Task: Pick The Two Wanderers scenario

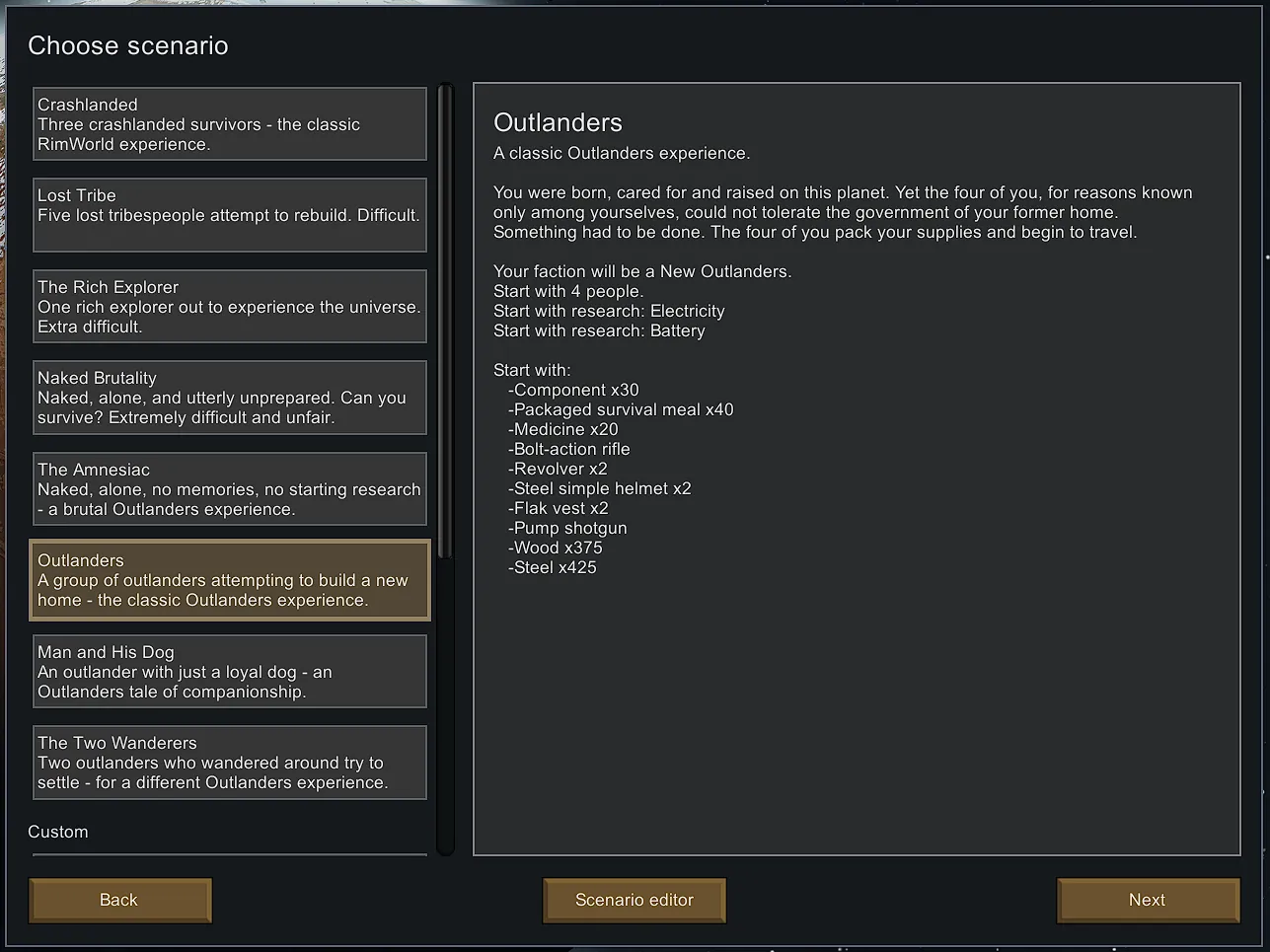Action: (230, 763)
